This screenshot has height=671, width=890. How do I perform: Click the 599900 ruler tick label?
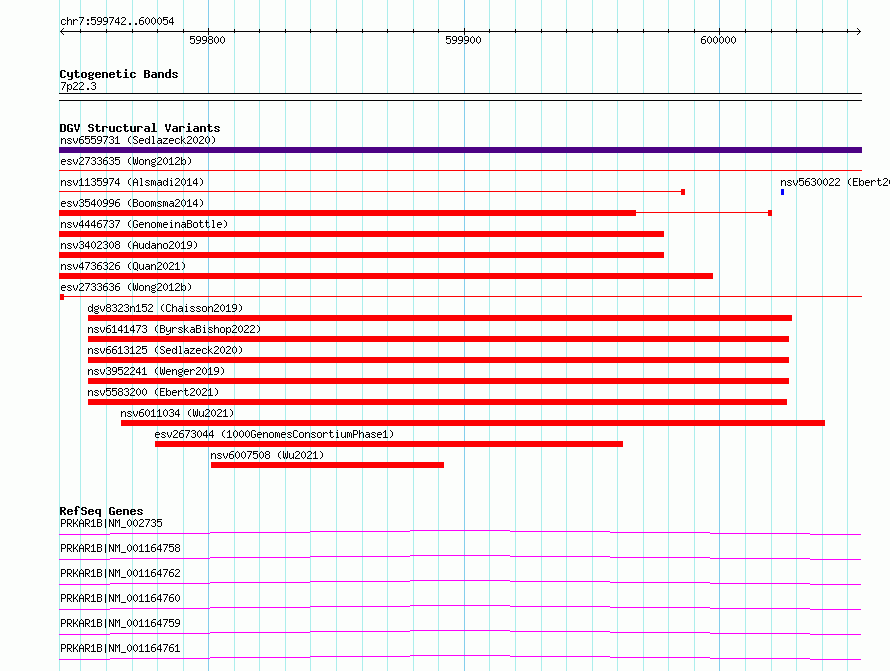[x=463, y=40]
